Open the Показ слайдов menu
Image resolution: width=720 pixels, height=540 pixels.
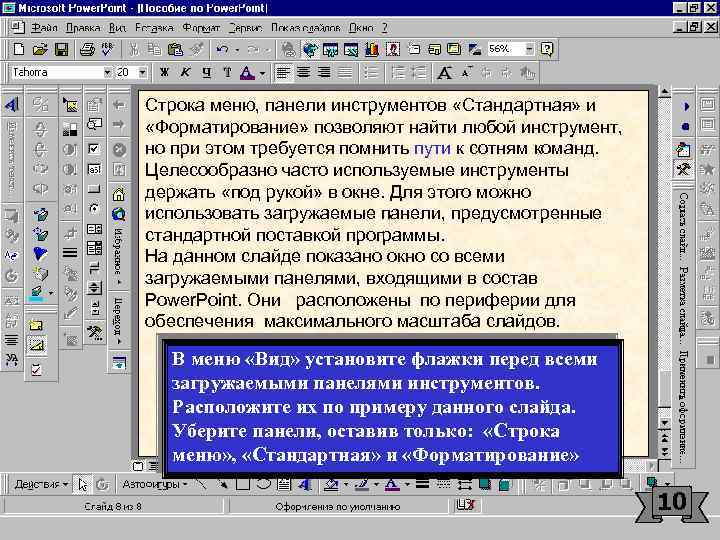tap(305, 28)
